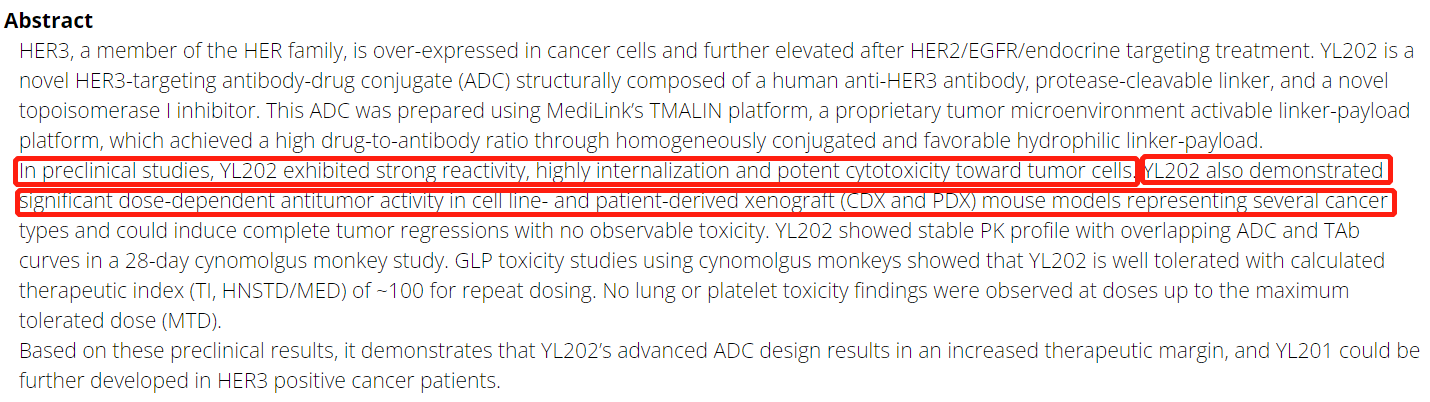
Task: Click the words 'topoisomerase I inhibitor'
Action: point(142,110)
